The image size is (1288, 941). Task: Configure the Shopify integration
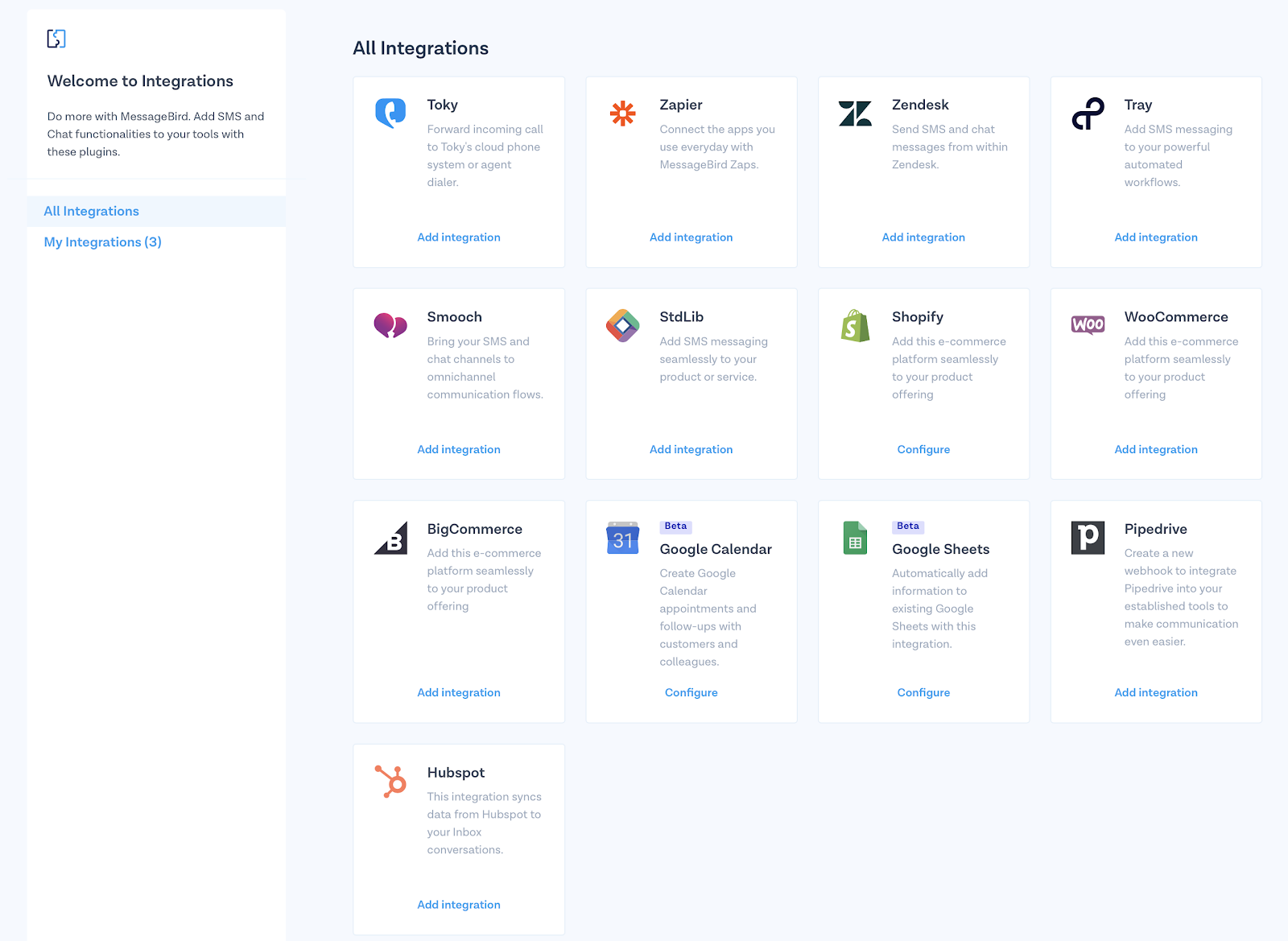923,449
